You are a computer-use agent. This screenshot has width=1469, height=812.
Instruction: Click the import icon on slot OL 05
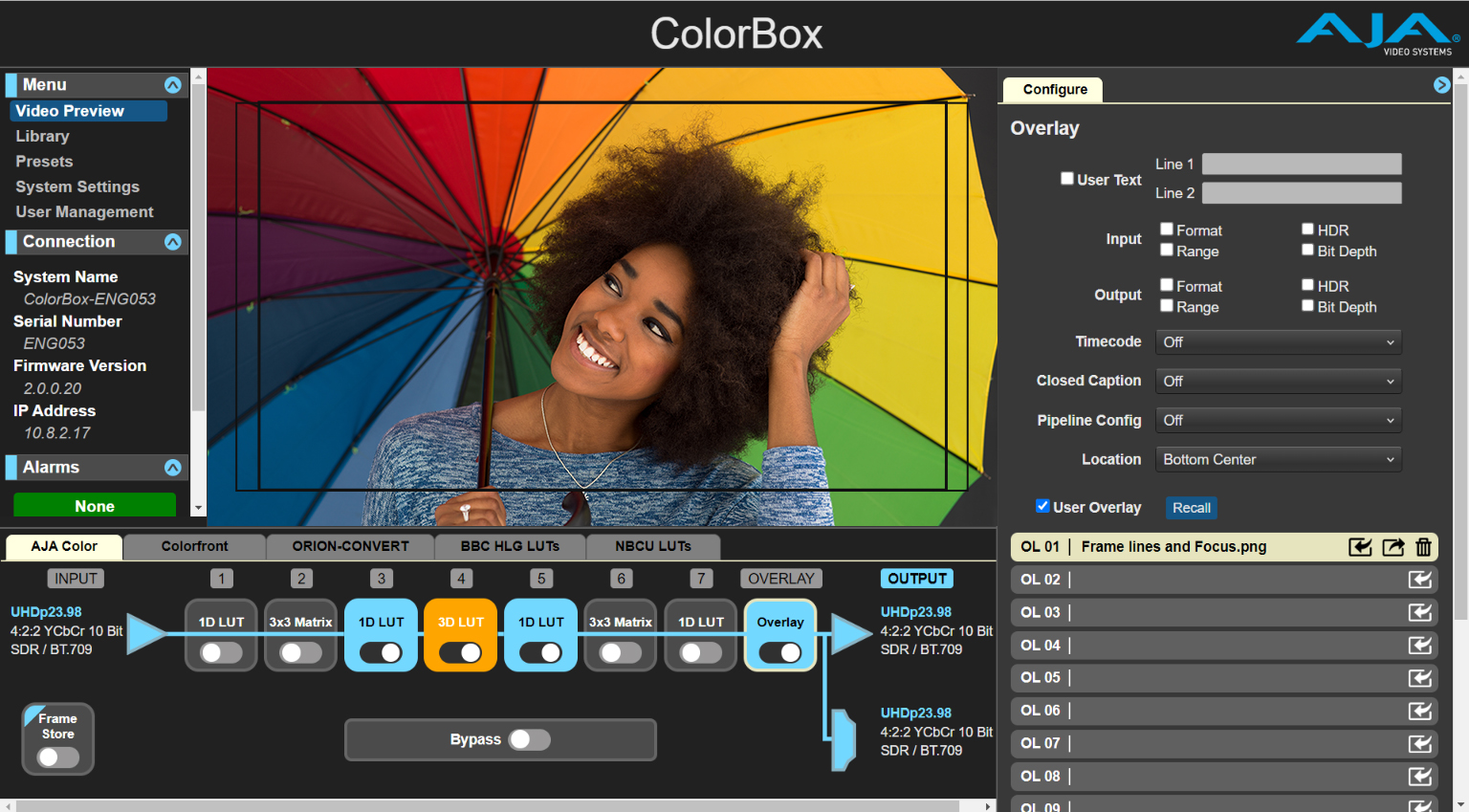click(x=1419, y=678)
